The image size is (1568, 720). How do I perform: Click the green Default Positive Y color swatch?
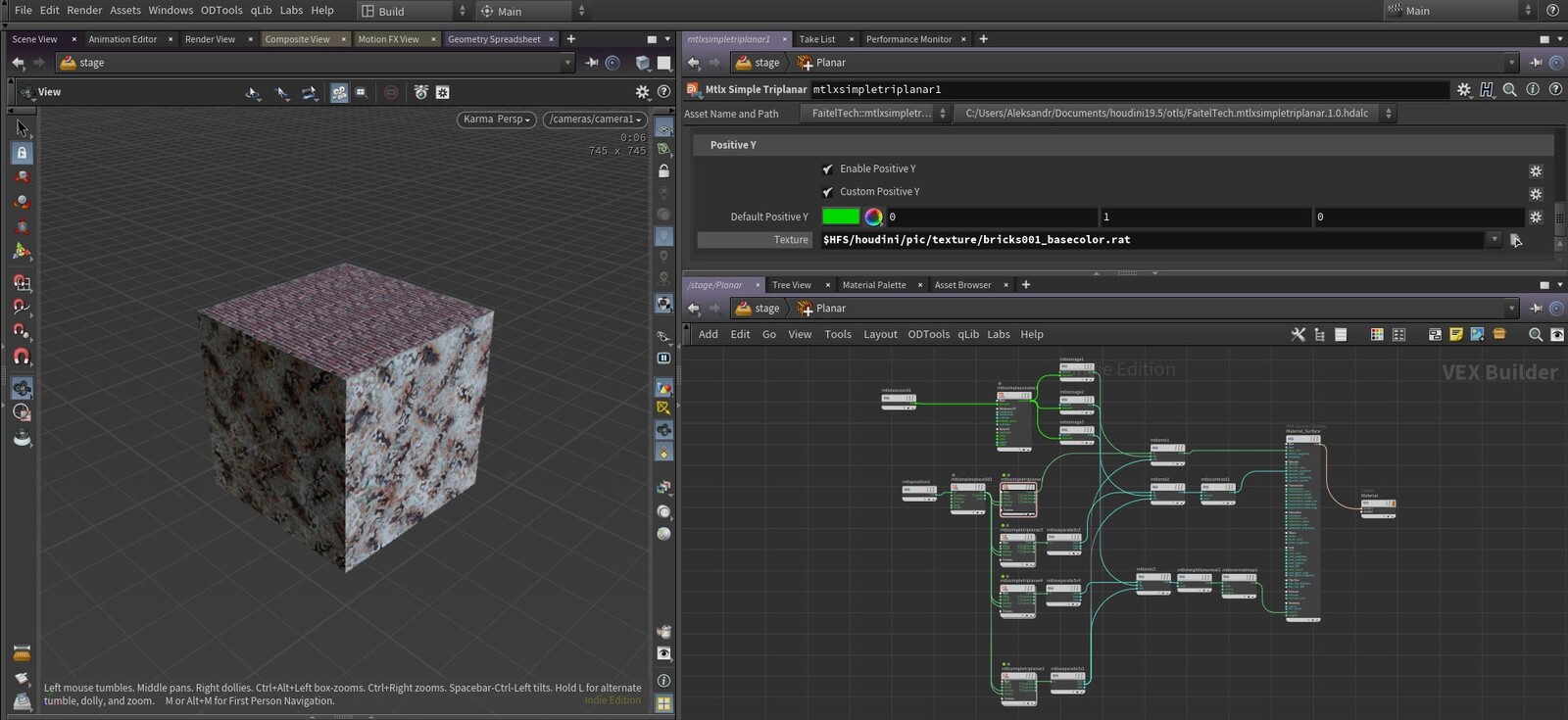click(840, 216)
